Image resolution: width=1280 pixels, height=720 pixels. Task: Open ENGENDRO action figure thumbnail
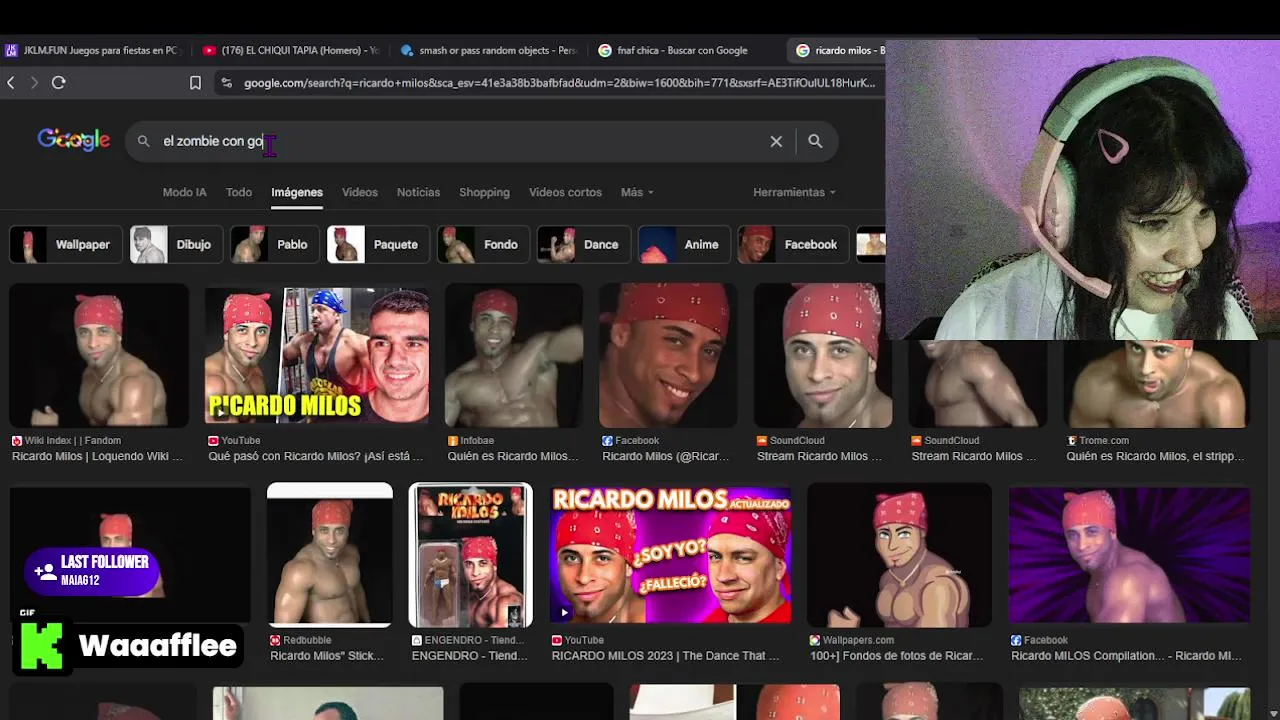470,555
